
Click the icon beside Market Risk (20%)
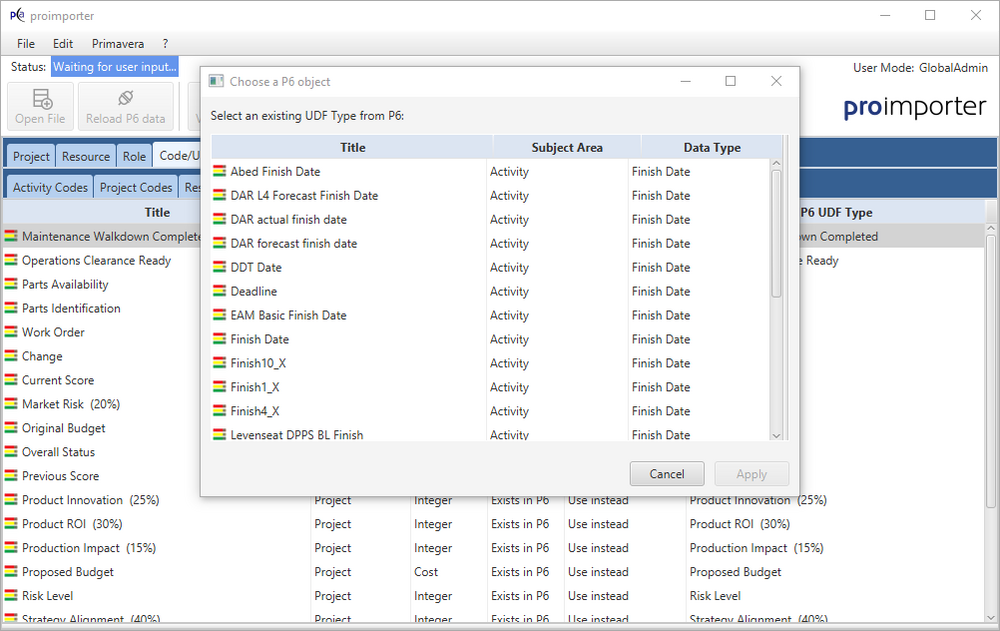[11, 405]
